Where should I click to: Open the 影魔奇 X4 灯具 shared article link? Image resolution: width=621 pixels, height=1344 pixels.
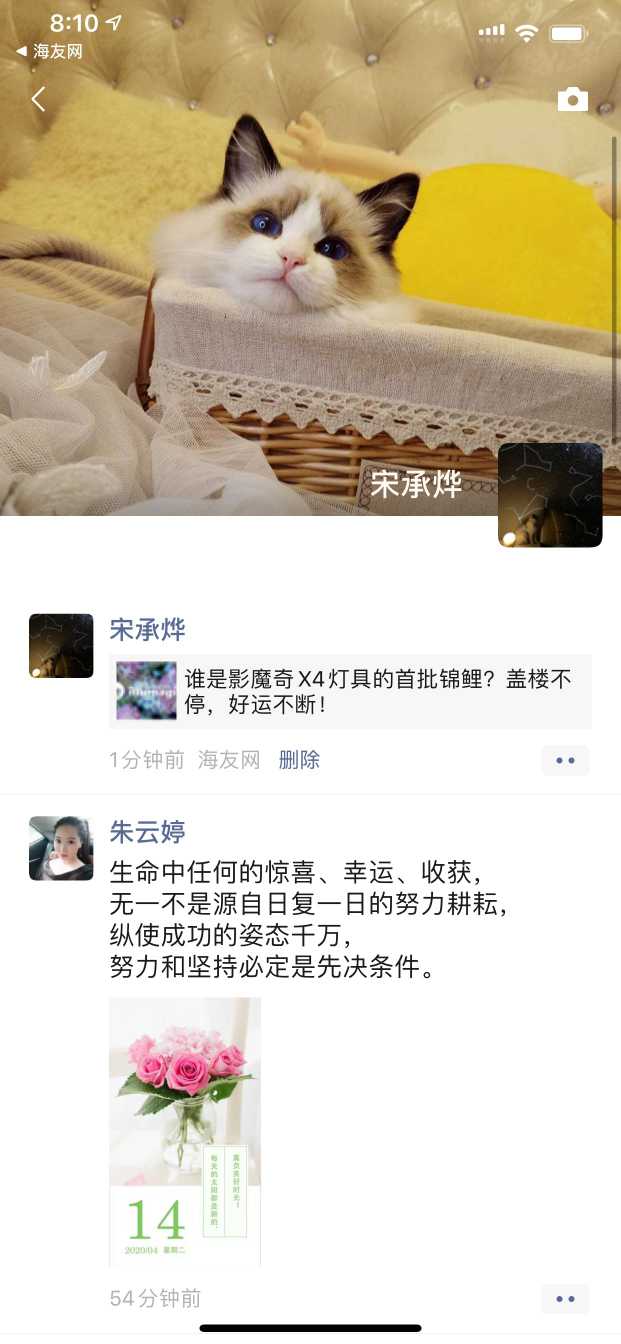350,691
